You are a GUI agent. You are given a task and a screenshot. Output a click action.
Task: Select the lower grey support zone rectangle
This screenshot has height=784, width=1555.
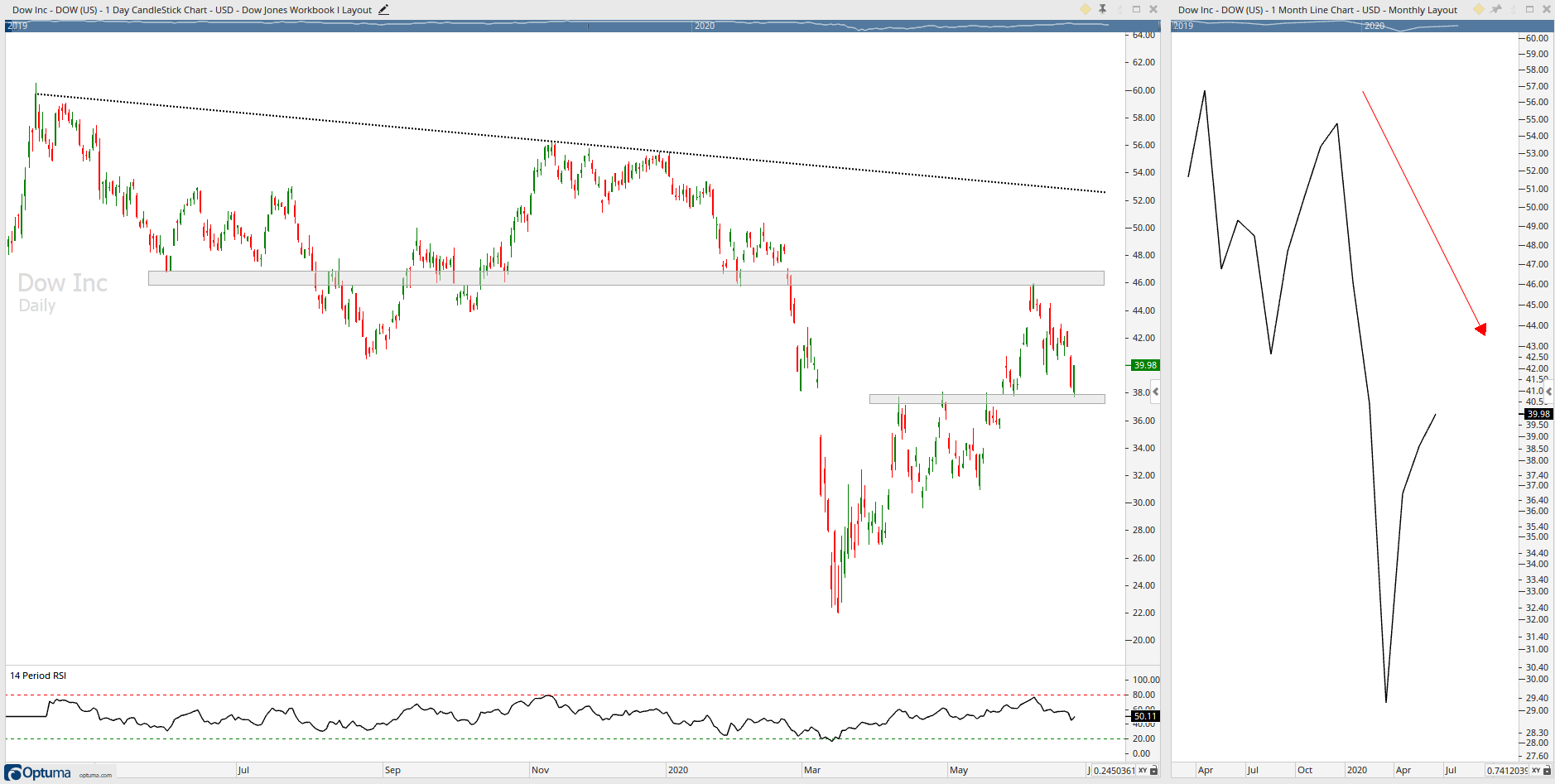987,399
